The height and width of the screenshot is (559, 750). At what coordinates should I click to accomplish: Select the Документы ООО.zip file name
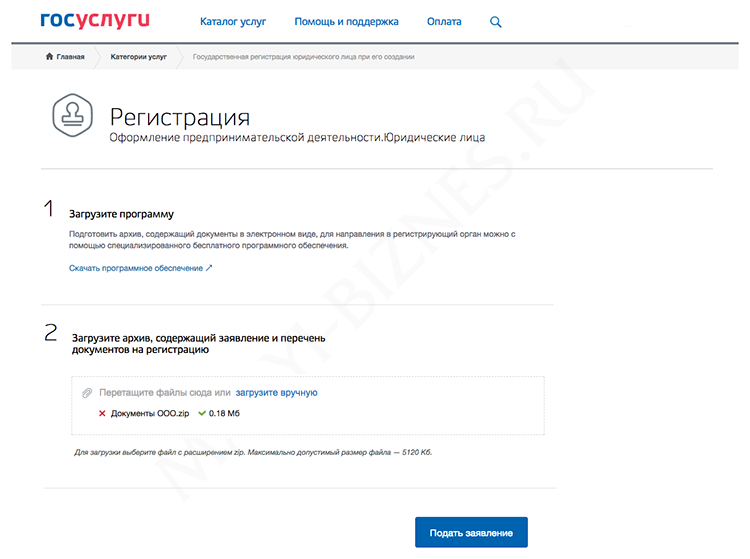[x=149, y=413]
